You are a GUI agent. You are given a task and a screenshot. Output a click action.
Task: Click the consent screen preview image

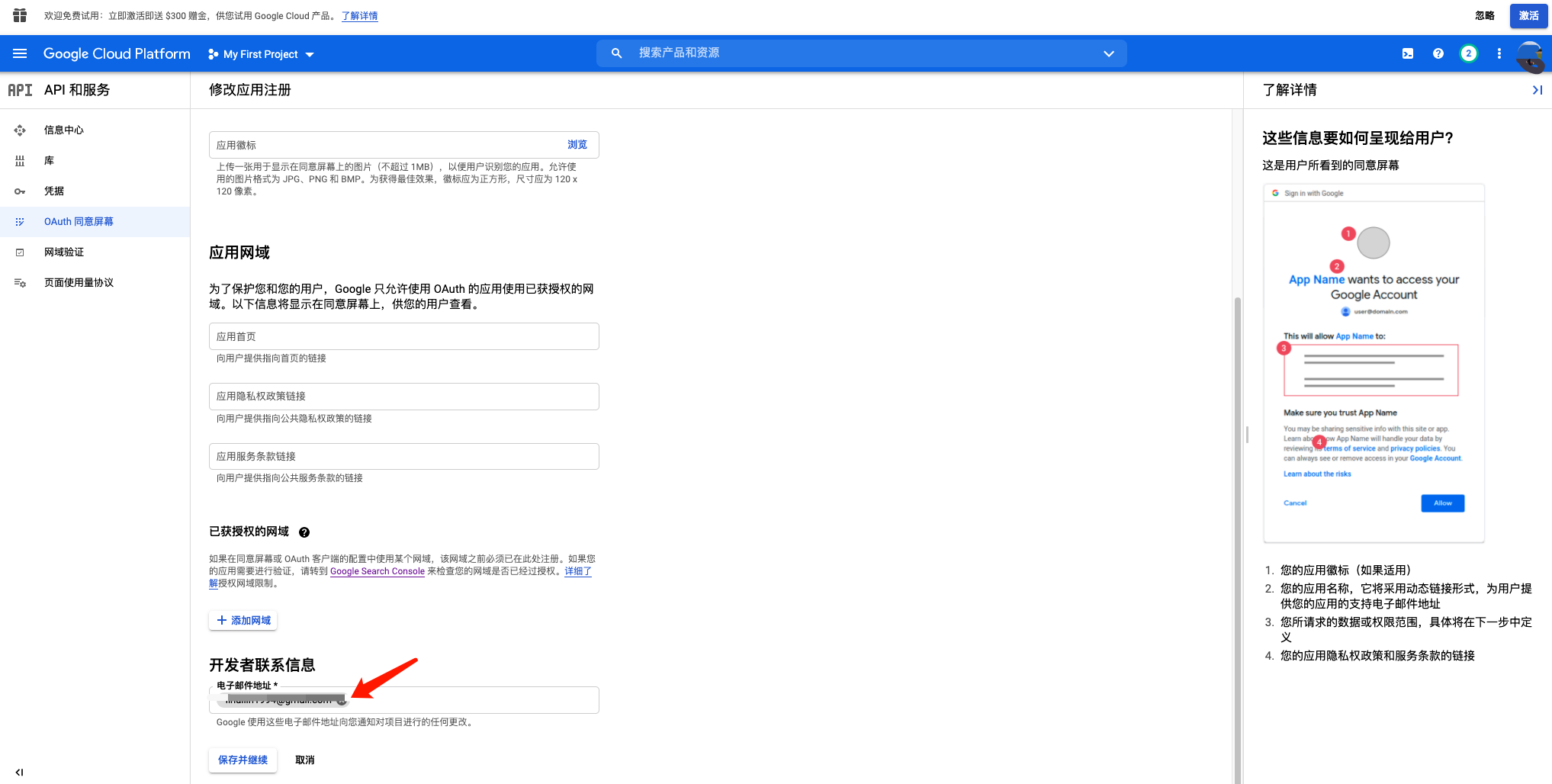1374,363
